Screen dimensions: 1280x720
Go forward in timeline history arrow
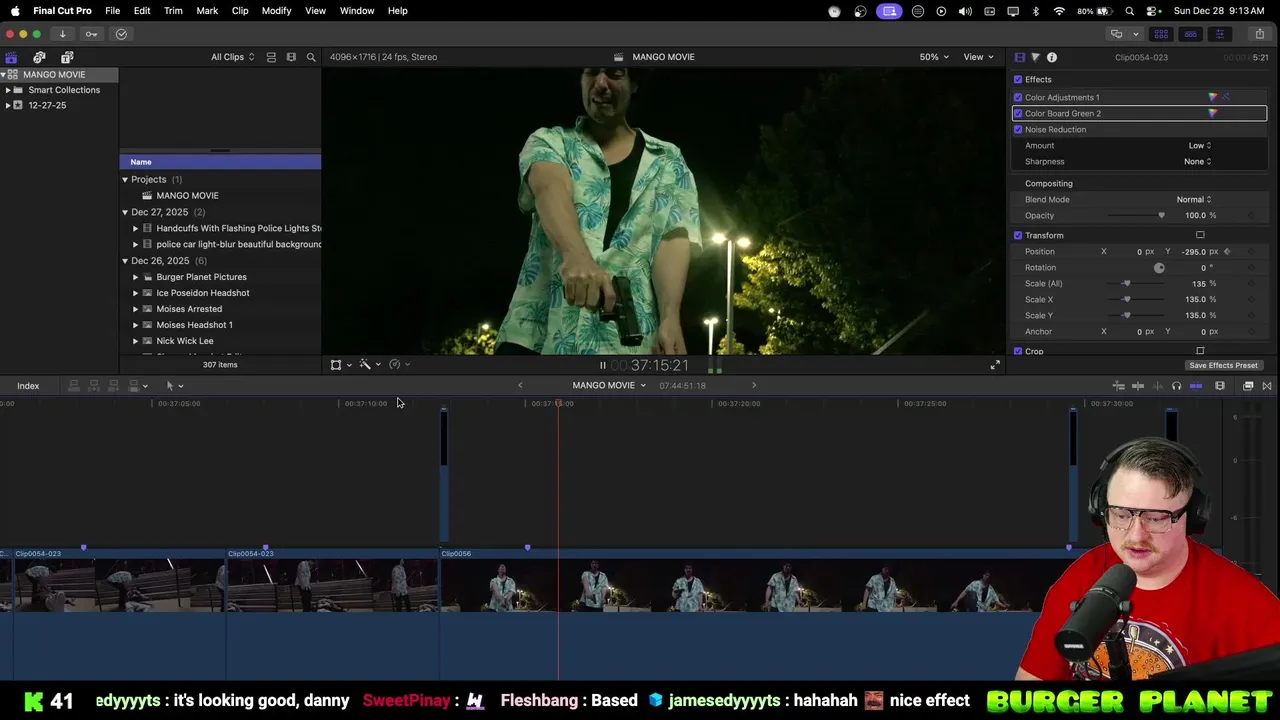point(754,385)
